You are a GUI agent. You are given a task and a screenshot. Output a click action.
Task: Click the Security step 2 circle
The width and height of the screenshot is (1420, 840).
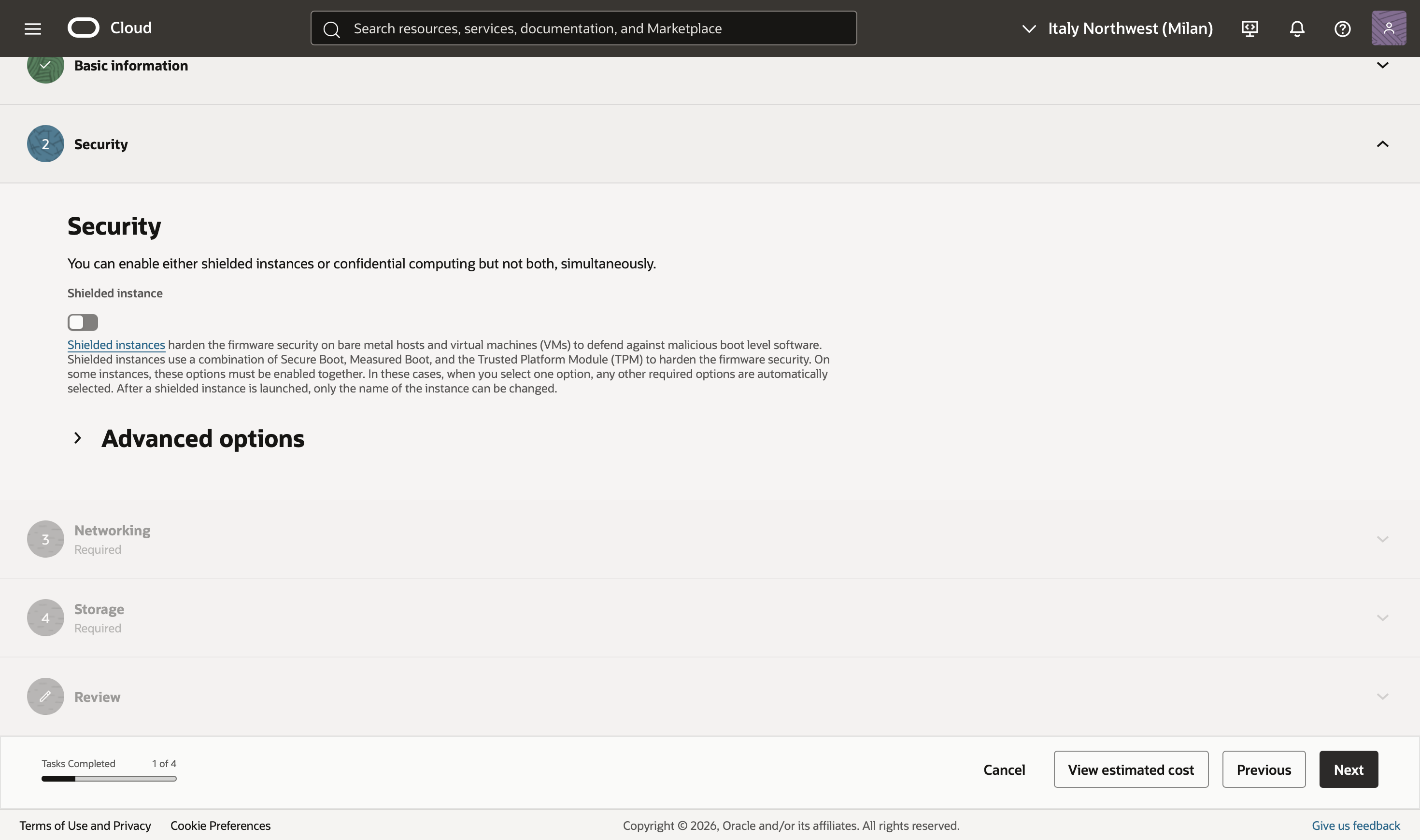(45, 144)
